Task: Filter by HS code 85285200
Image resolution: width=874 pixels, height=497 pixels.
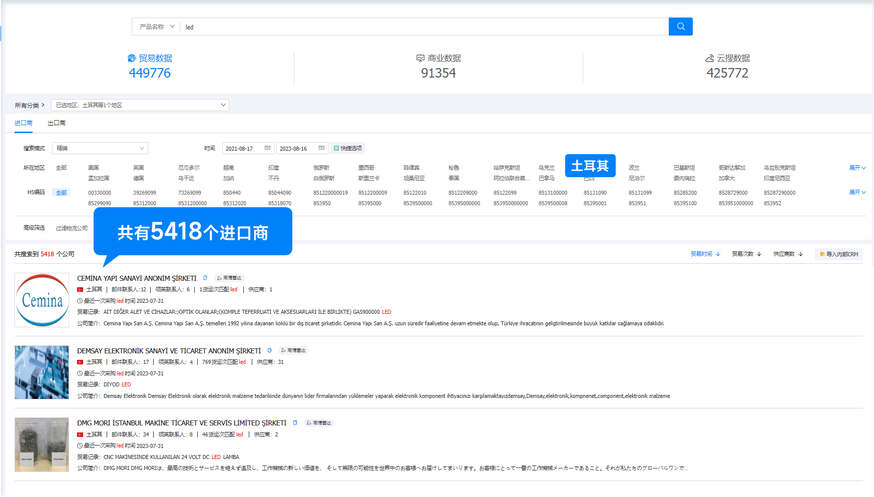Action: 685,192
